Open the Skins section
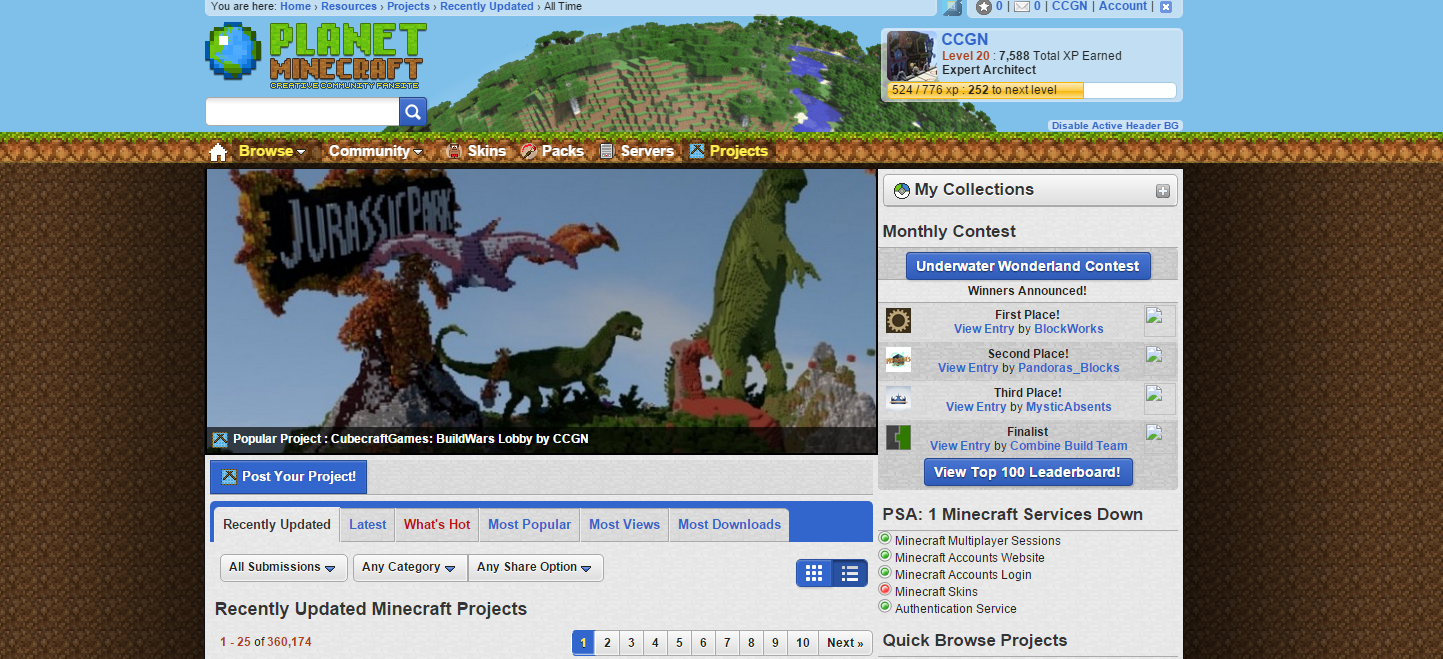 point(476,151)
